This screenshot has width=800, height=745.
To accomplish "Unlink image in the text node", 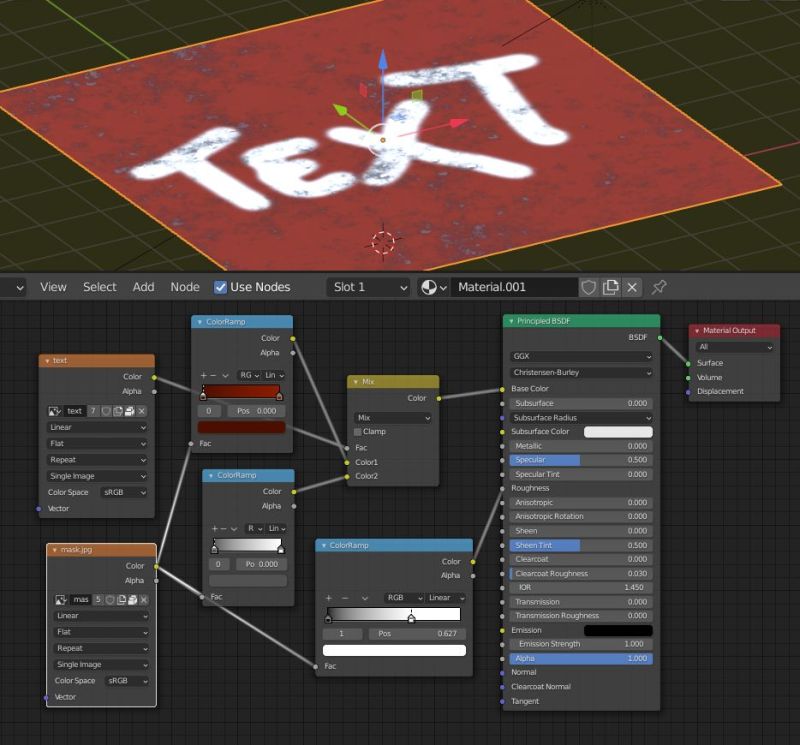I will coord(141,411).
